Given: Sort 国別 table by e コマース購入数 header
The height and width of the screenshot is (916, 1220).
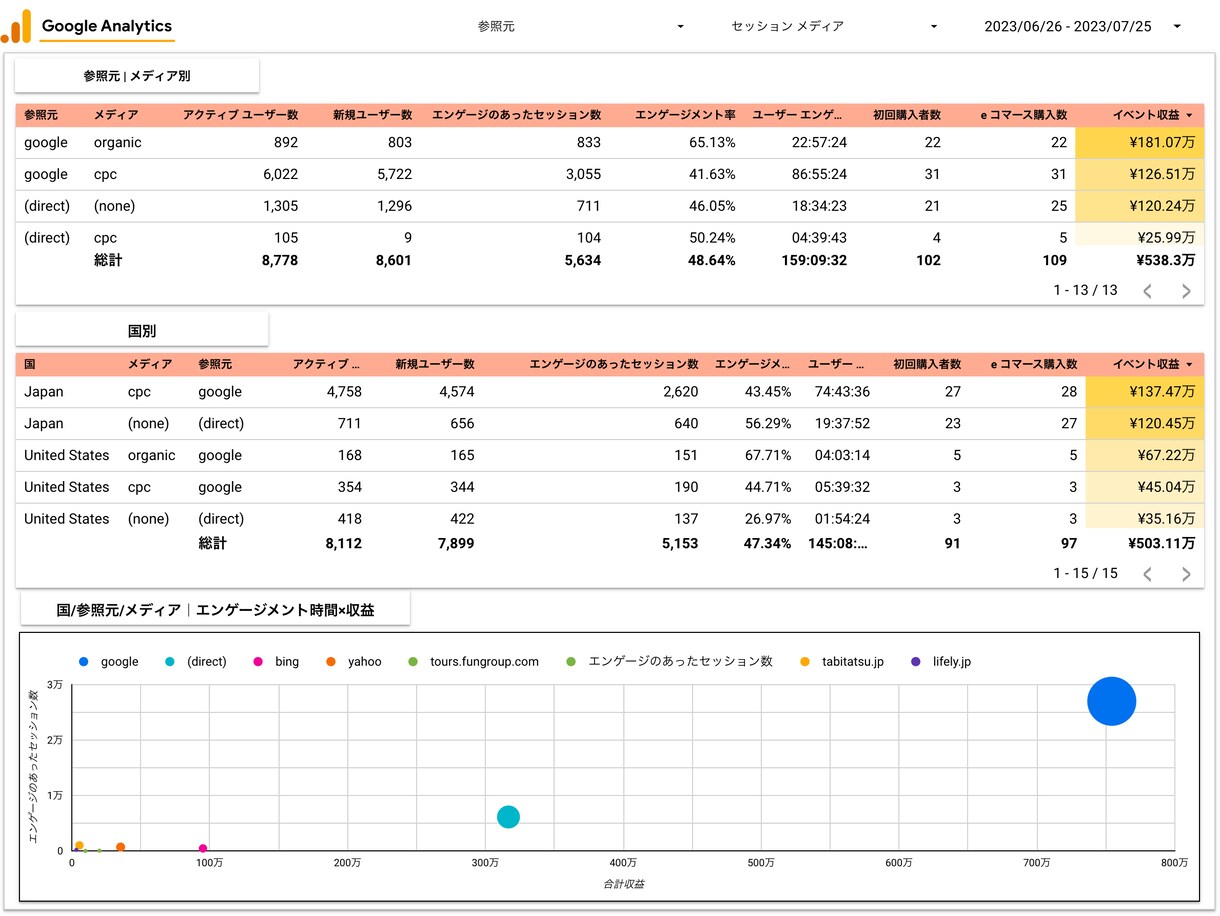Looking at the screenshot, I should 1034,365.
